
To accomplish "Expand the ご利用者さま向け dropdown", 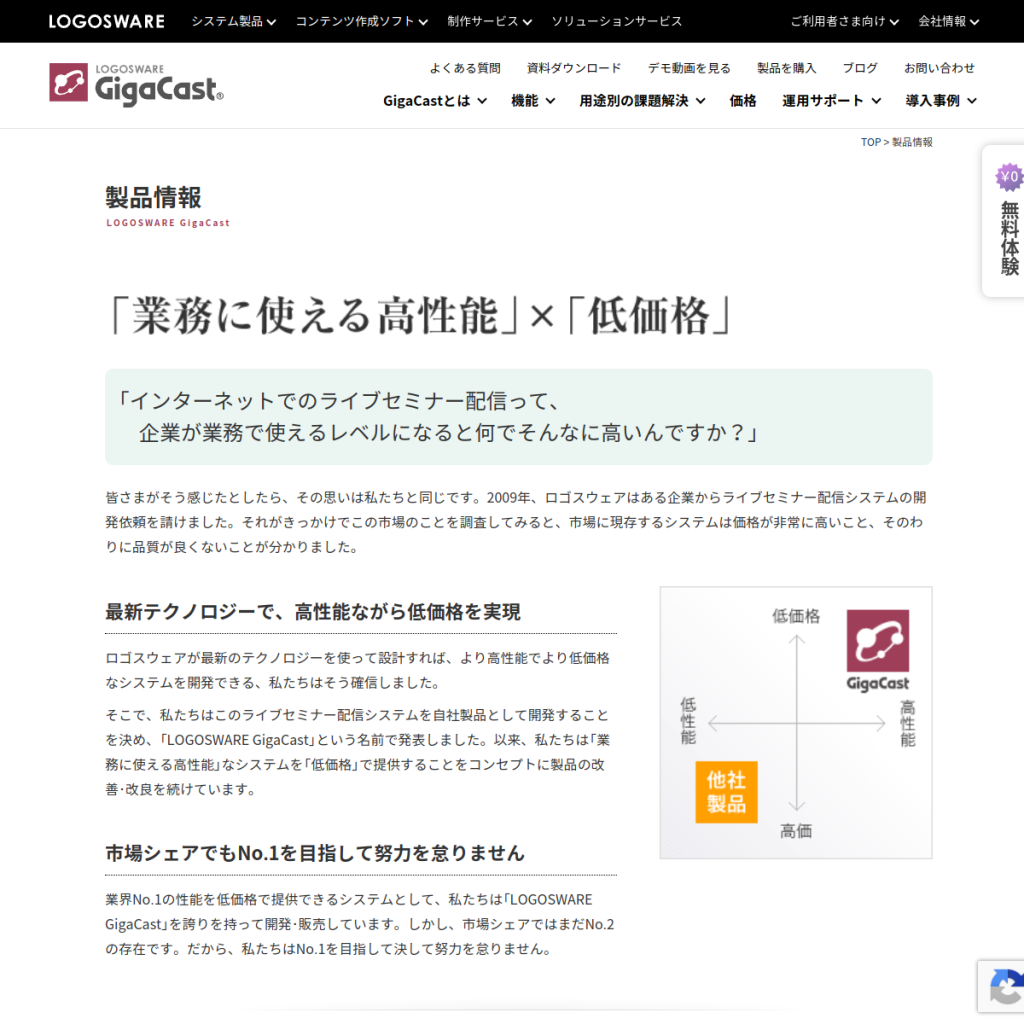I will tap(844, 22).
